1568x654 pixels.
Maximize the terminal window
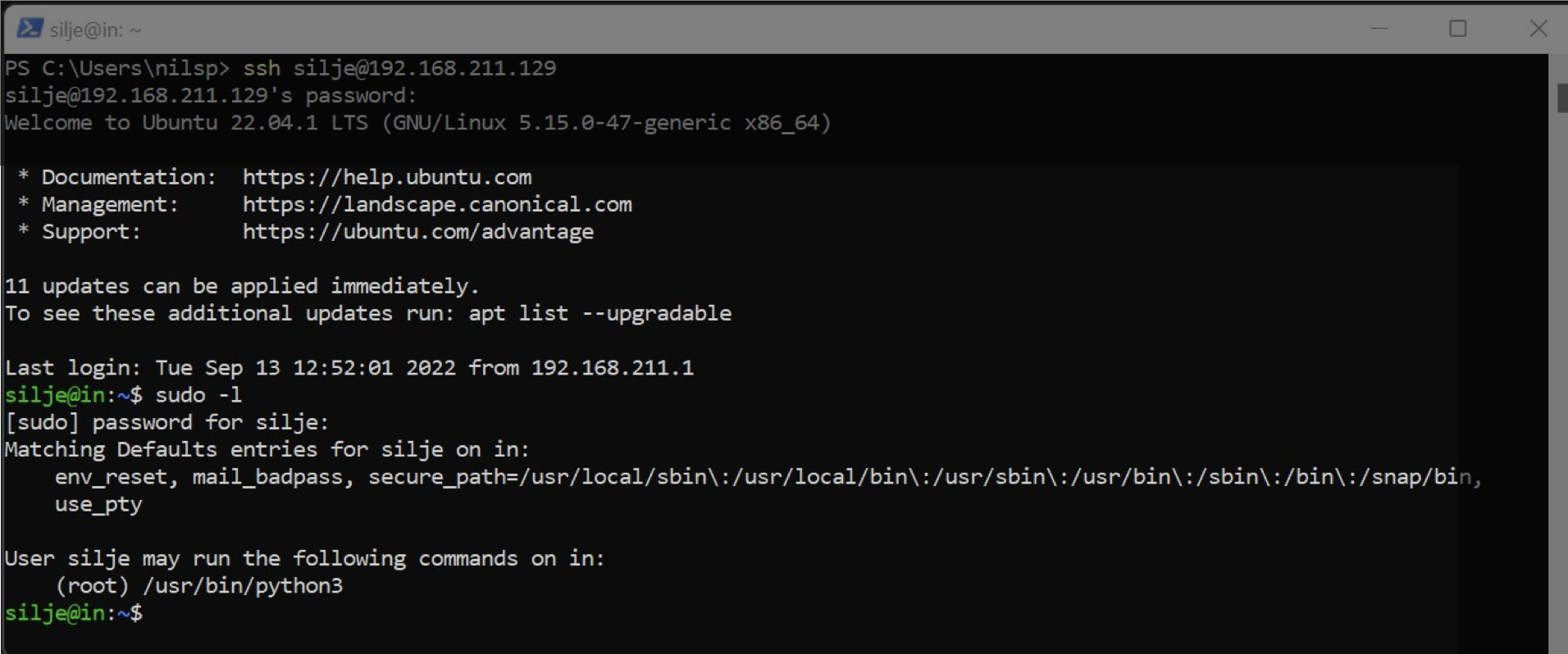[1458, 29]
